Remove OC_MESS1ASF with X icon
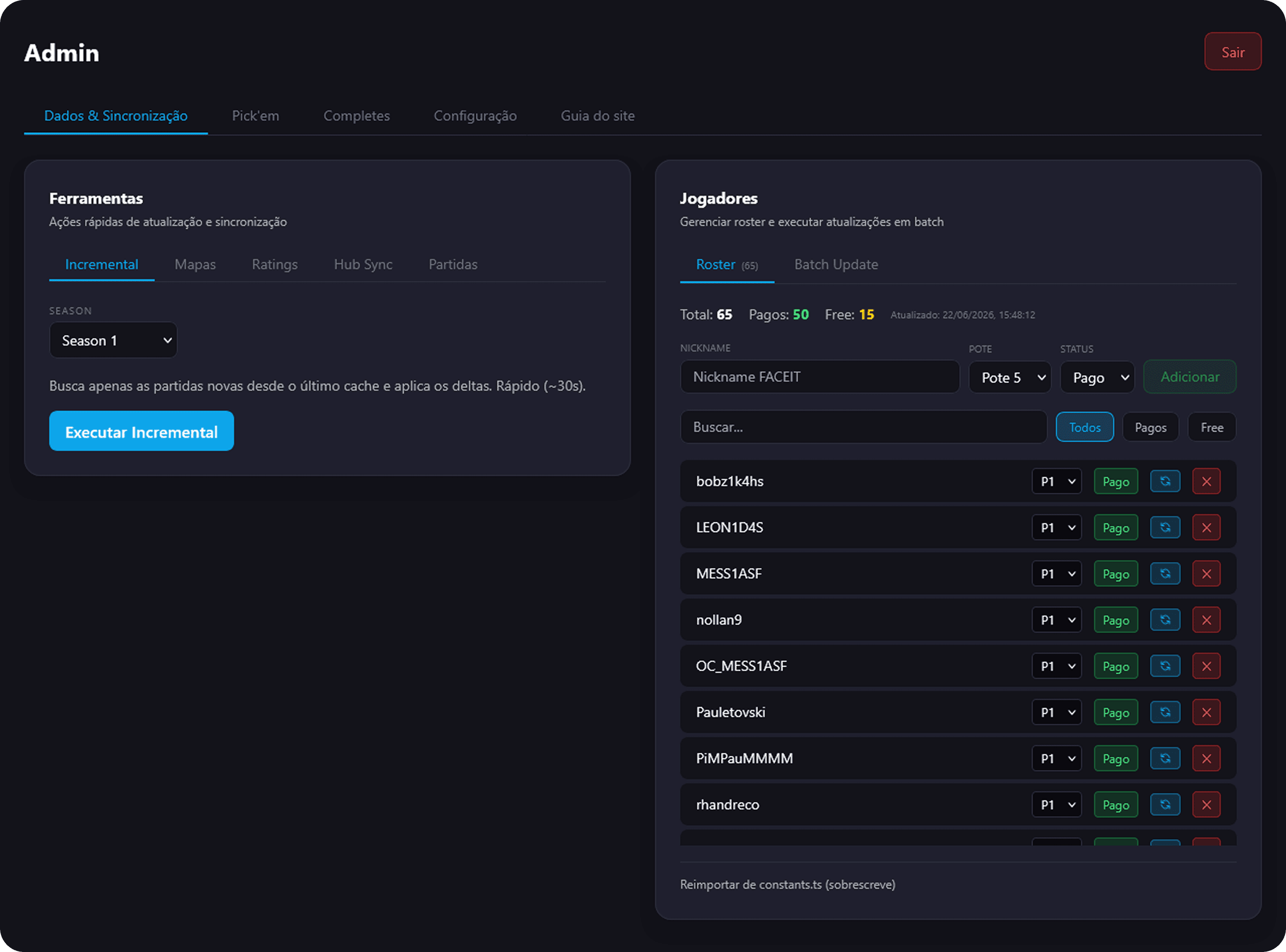 pyautogui.click(x=1206, y=666)
